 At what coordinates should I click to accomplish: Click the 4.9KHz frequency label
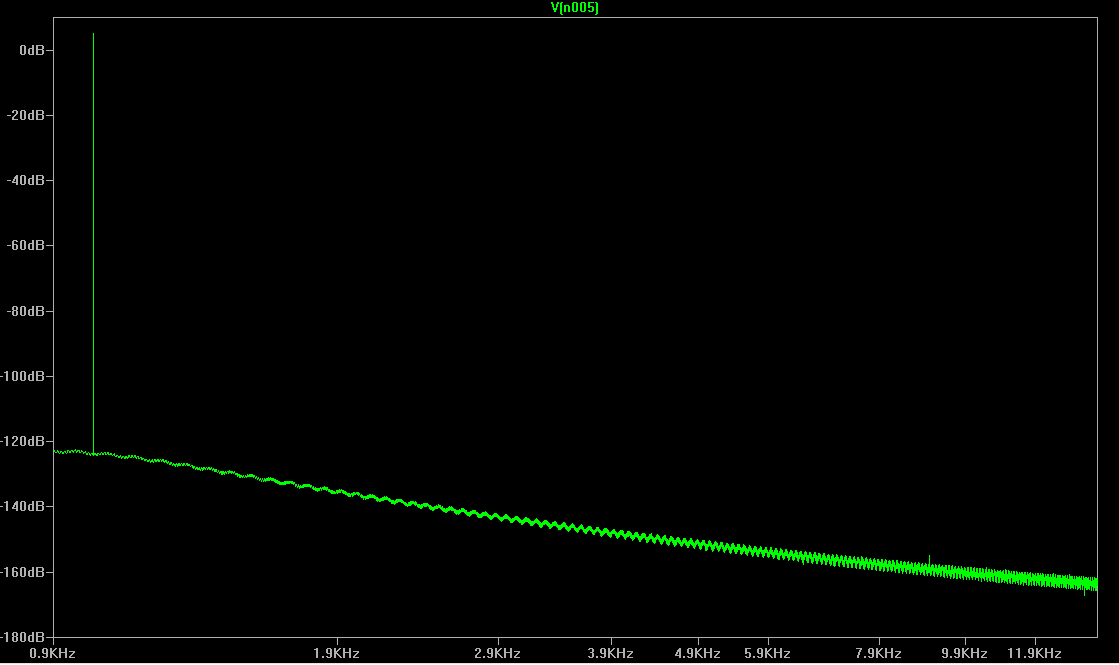click(697, 654)
